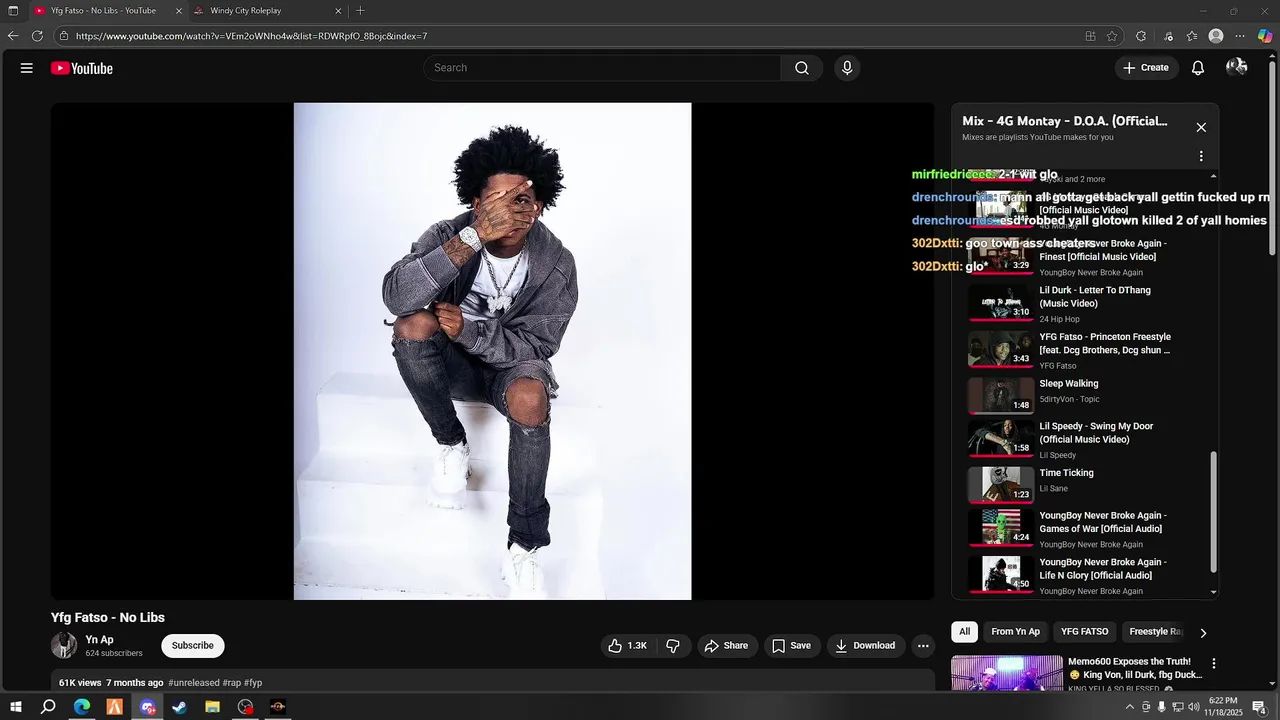Start voice search with microphone icon
This screenshot has height=720, width=1280.
pos(847,68)
